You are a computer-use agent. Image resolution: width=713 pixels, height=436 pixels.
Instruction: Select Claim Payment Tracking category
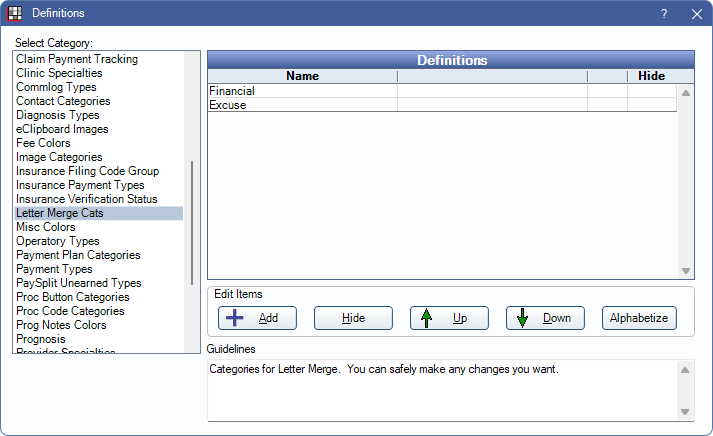pyautogui.click(x=77, y=59)
